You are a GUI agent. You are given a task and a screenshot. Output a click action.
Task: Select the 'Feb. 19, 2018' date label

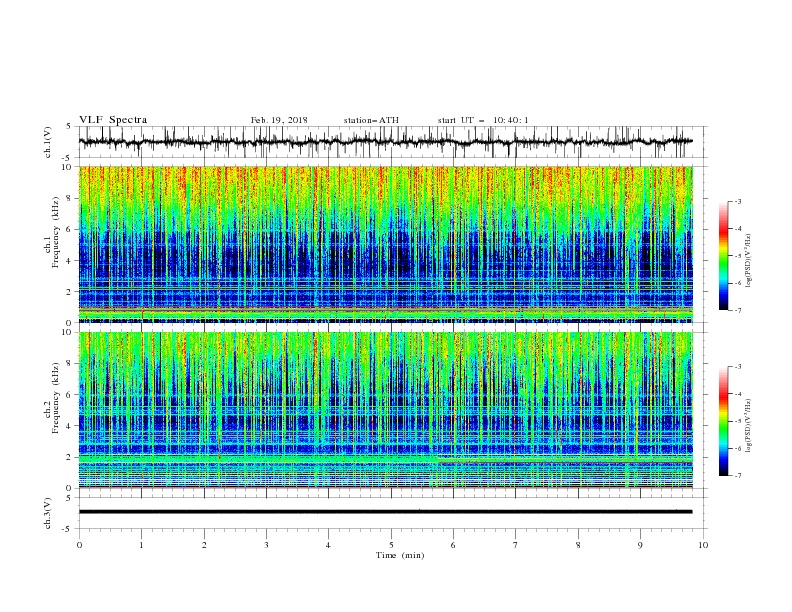(x=279, y=120)
